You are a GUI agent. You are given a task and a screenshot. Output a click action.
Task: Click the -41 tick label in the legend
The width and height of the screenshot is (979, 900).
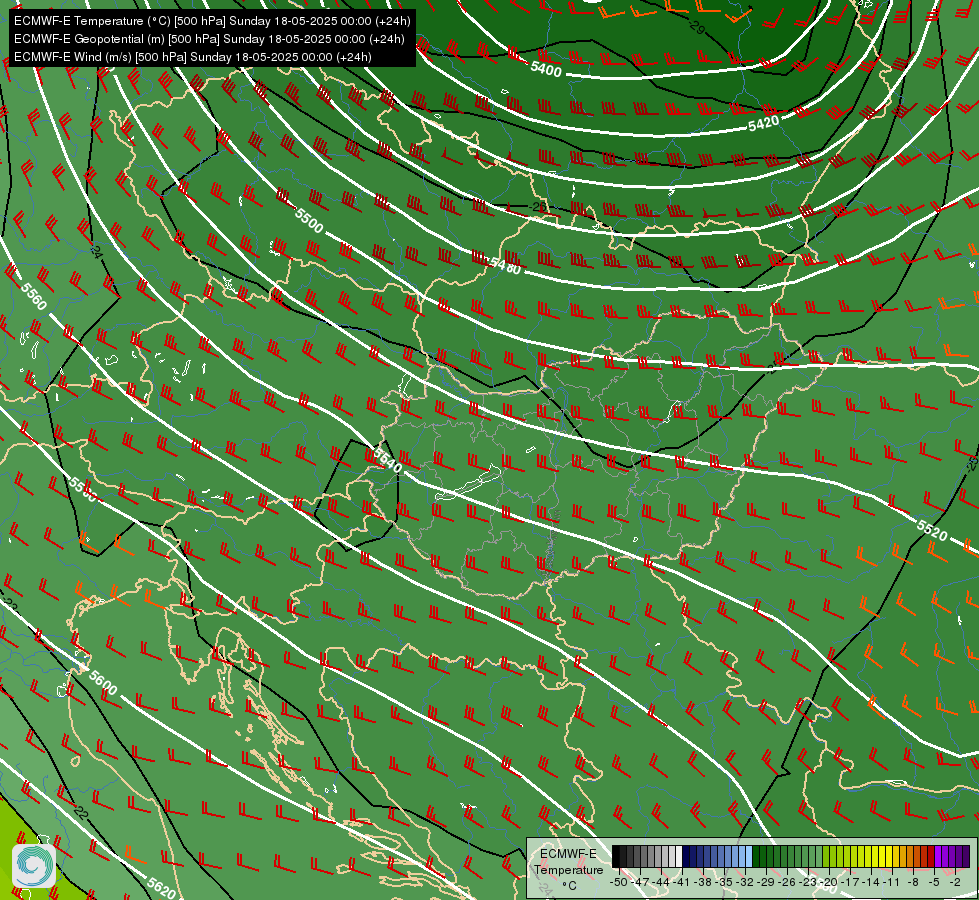pos(681,882)
